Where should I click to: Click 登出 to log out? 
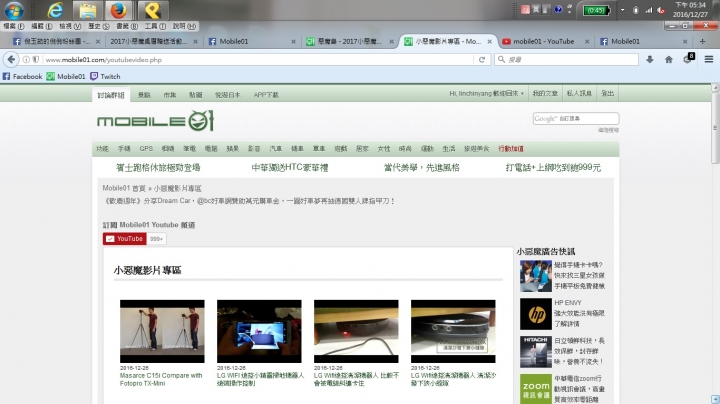(608, 93)
